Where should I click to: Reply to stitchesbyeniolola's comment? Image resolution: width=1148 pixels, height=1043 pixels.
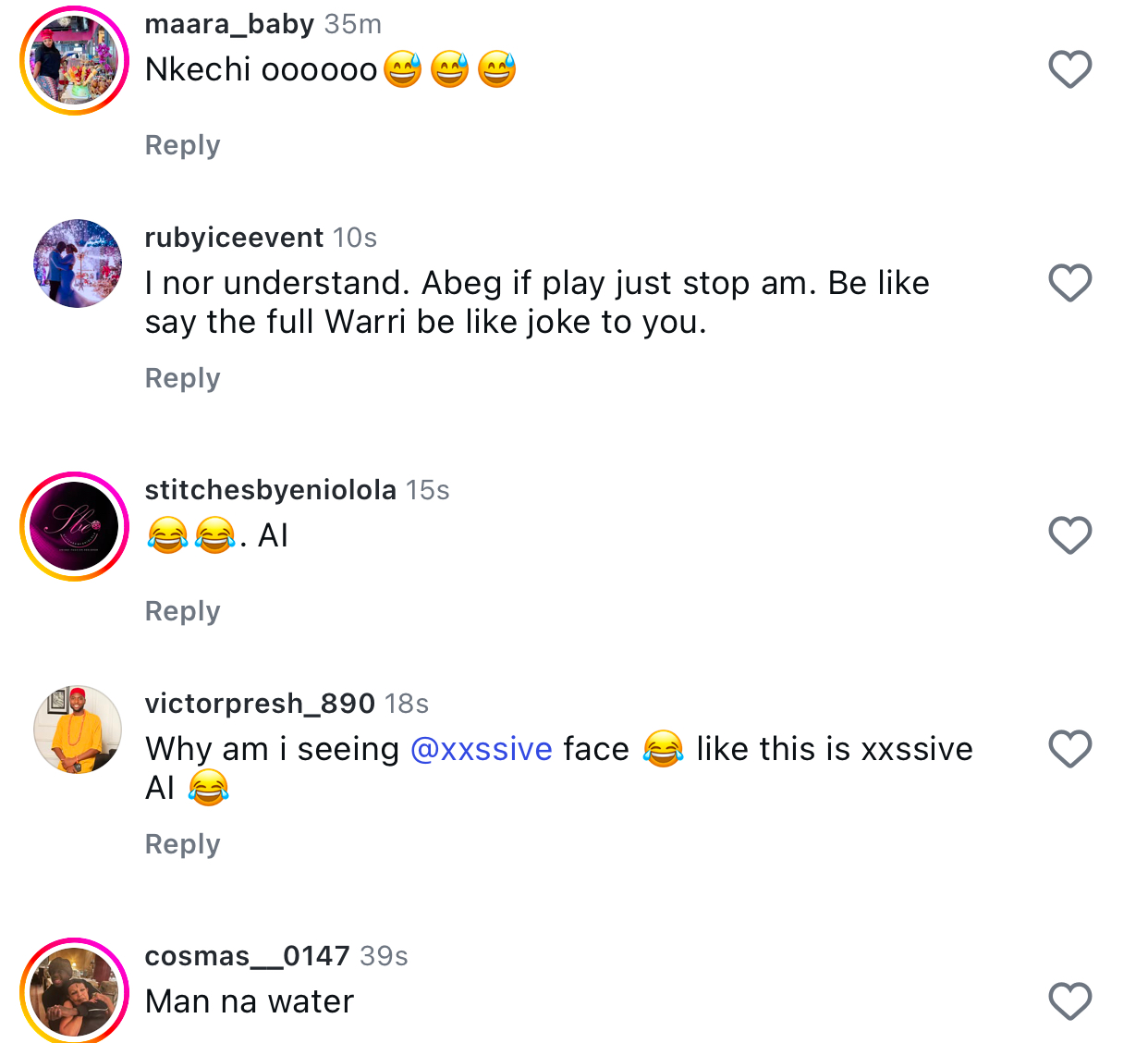click(183, 611)
